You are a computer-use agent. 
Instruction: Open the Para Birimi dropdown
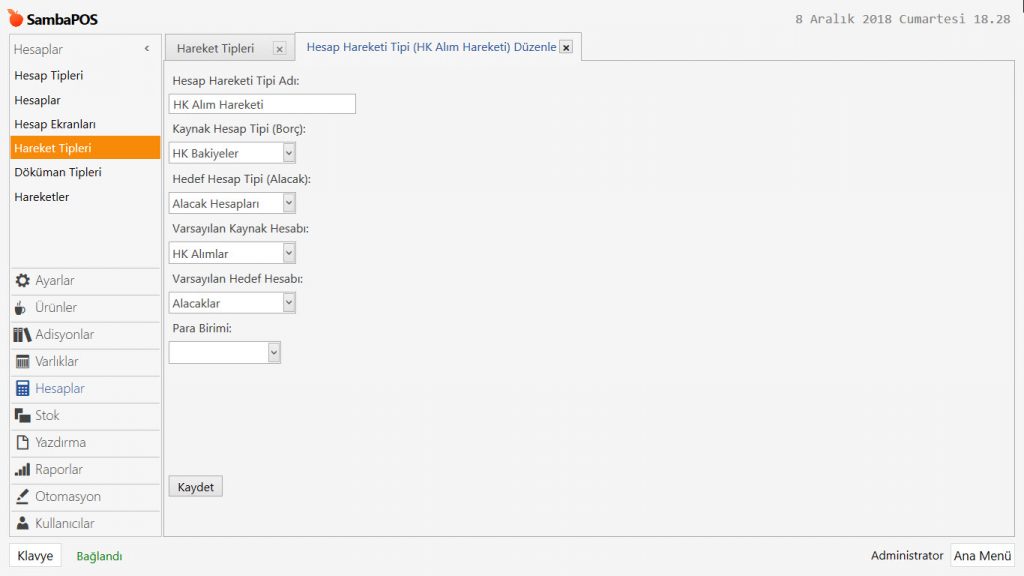click(274, 352)
